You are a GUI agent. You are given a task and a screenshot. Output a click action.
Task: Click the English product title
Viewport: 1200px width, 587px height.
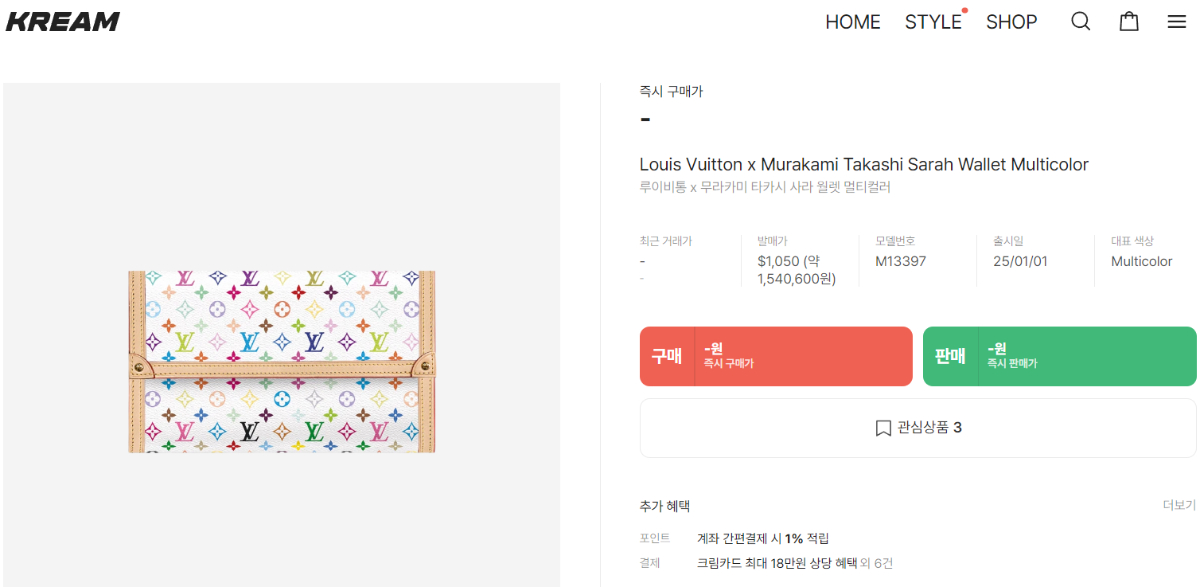coord(864,164)
